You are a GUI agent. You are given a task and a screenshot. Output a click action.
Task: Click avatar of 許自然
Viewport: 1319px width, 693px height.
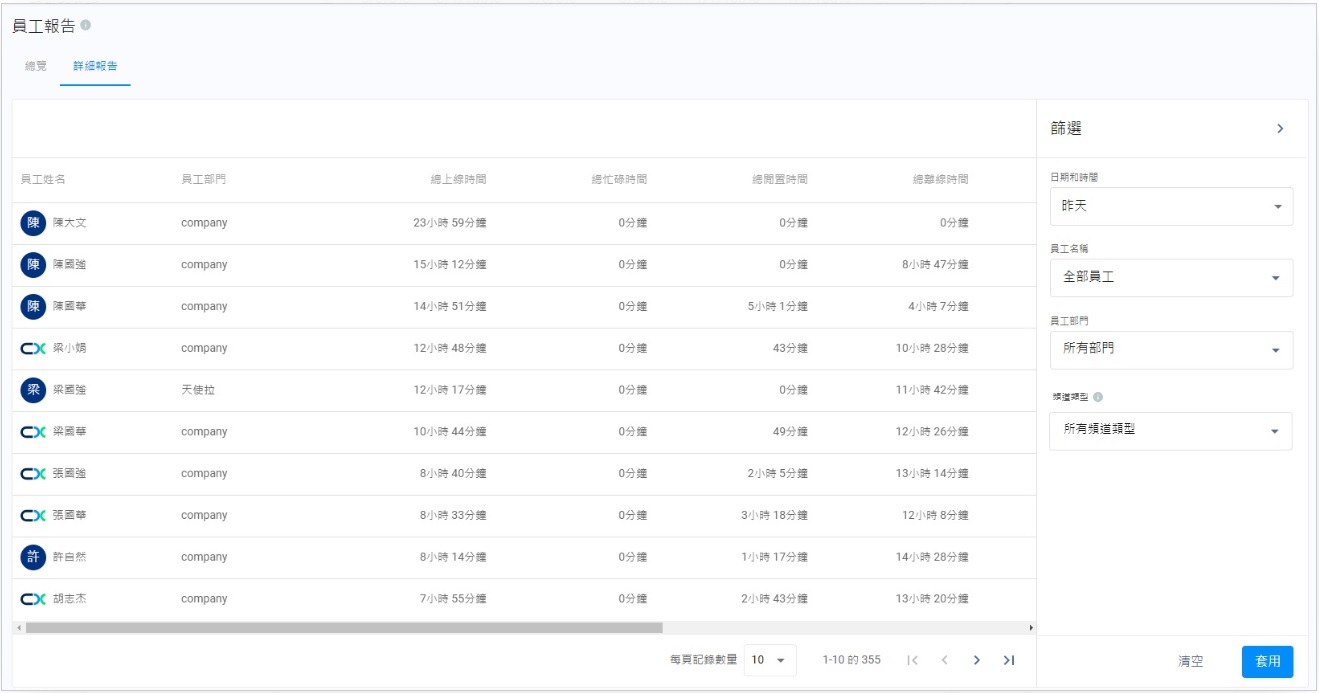33,557
